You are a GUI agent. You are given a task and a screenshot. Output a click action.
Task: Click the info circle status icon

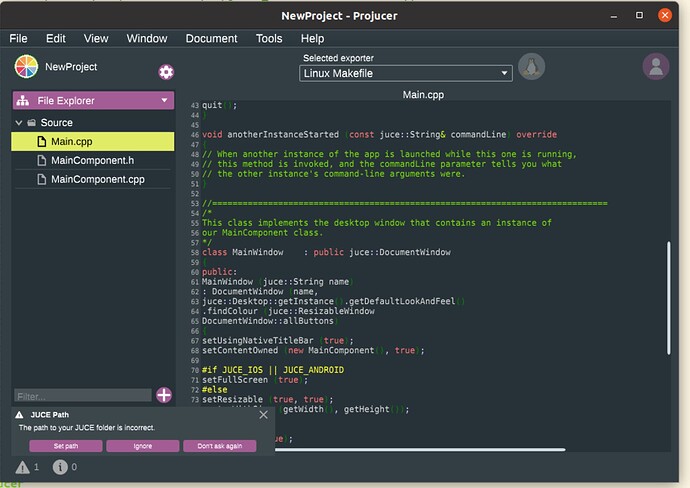60,467
